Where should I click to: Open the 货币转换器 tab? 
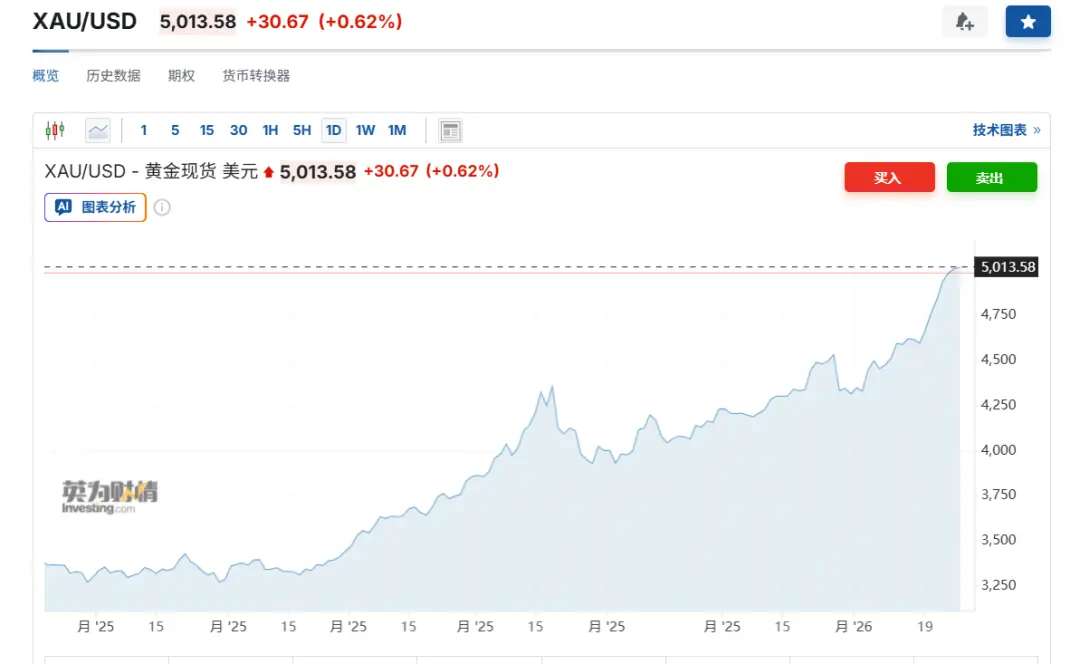[256, 76]
